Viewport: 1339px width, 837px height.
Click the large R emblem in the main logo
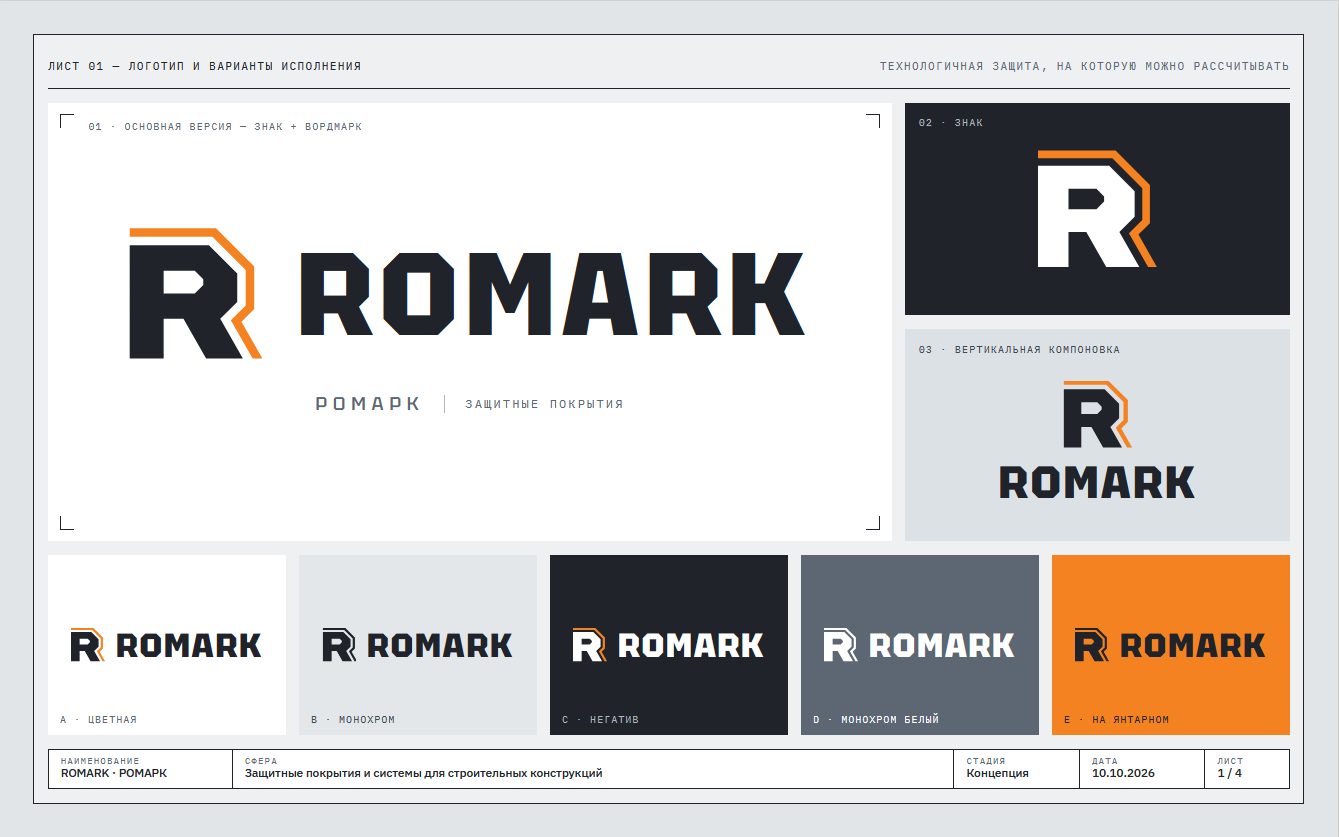195,293
